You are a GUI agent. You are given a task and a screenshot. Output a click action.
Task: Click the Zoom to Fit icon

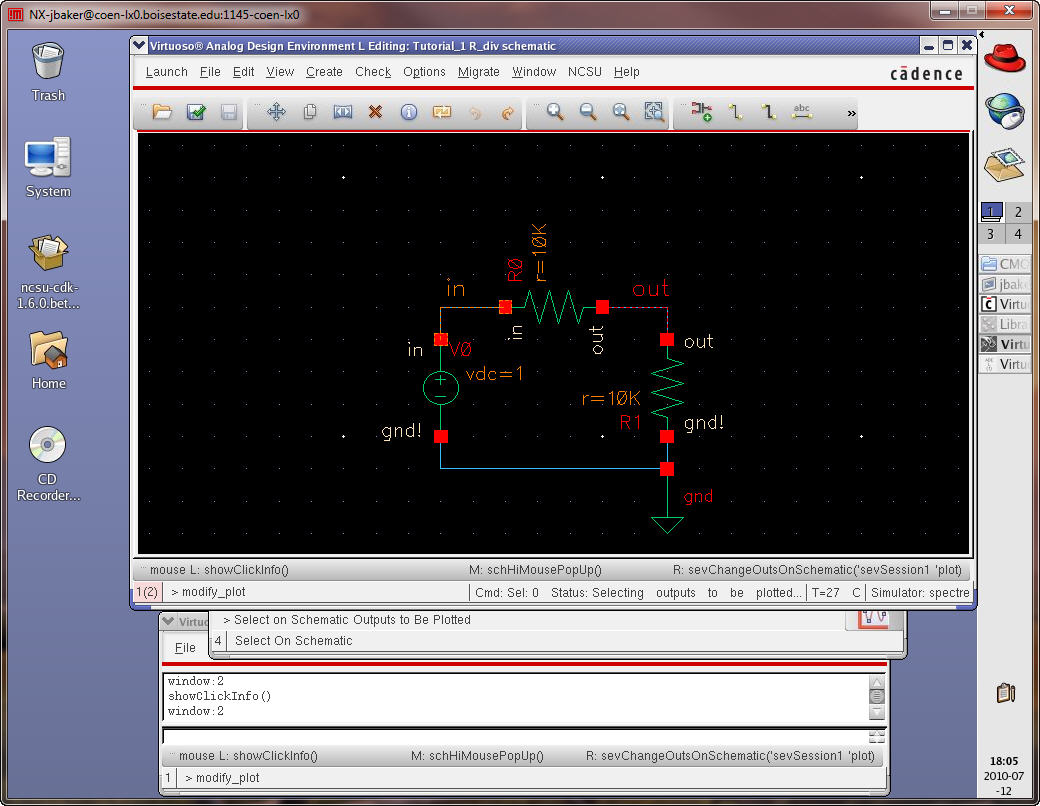coord(621,113)
